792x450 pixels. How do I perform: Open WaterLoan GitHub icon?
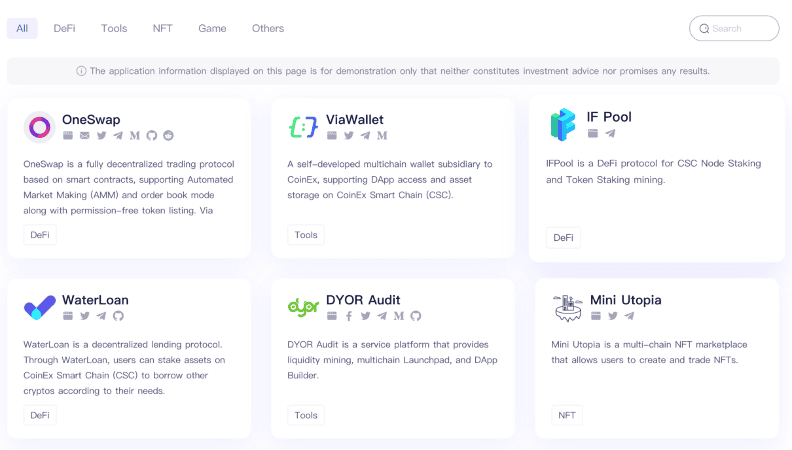click(x=118, y=316)
